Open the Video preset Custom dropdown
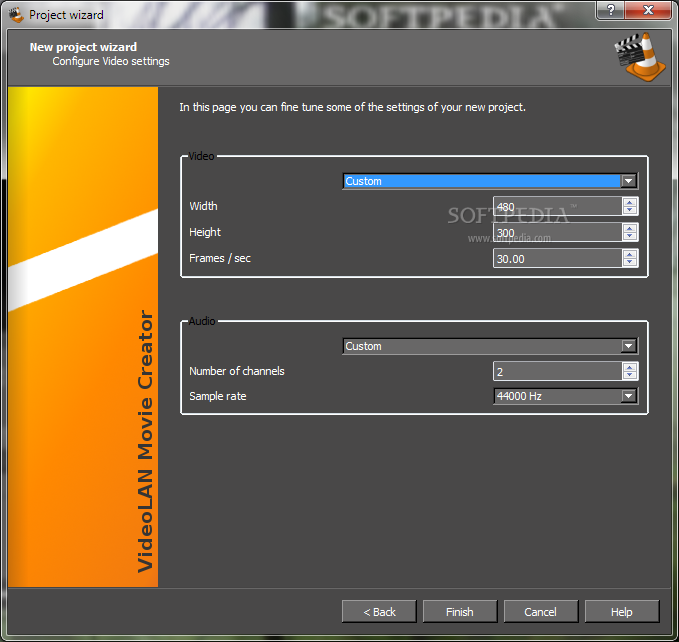This screenshot has width=679, height=642. click(x=490, y=181)
